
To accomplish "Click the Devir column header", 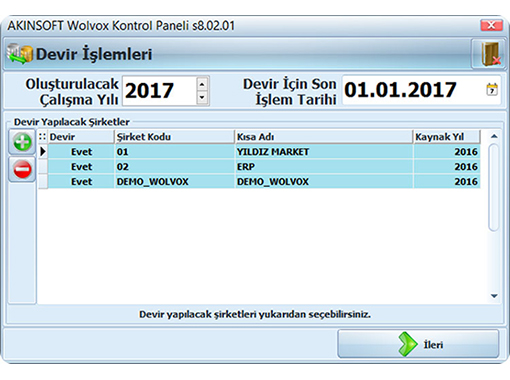I will click(x=81, y=137).
